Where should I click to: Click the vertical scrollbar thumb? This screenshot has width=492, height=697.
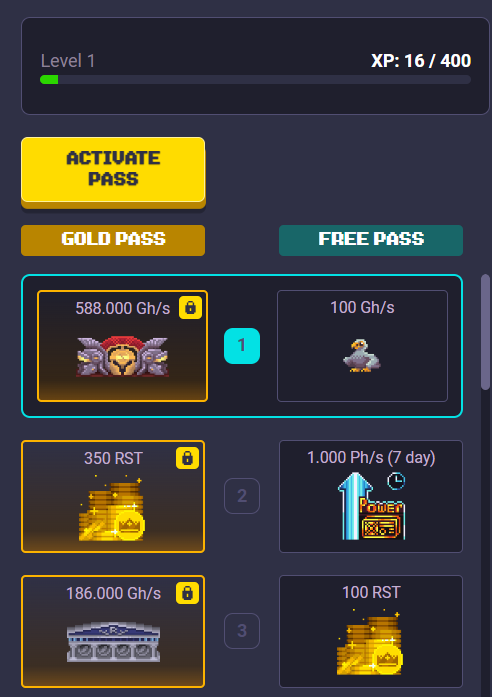[x=485, y=332]
